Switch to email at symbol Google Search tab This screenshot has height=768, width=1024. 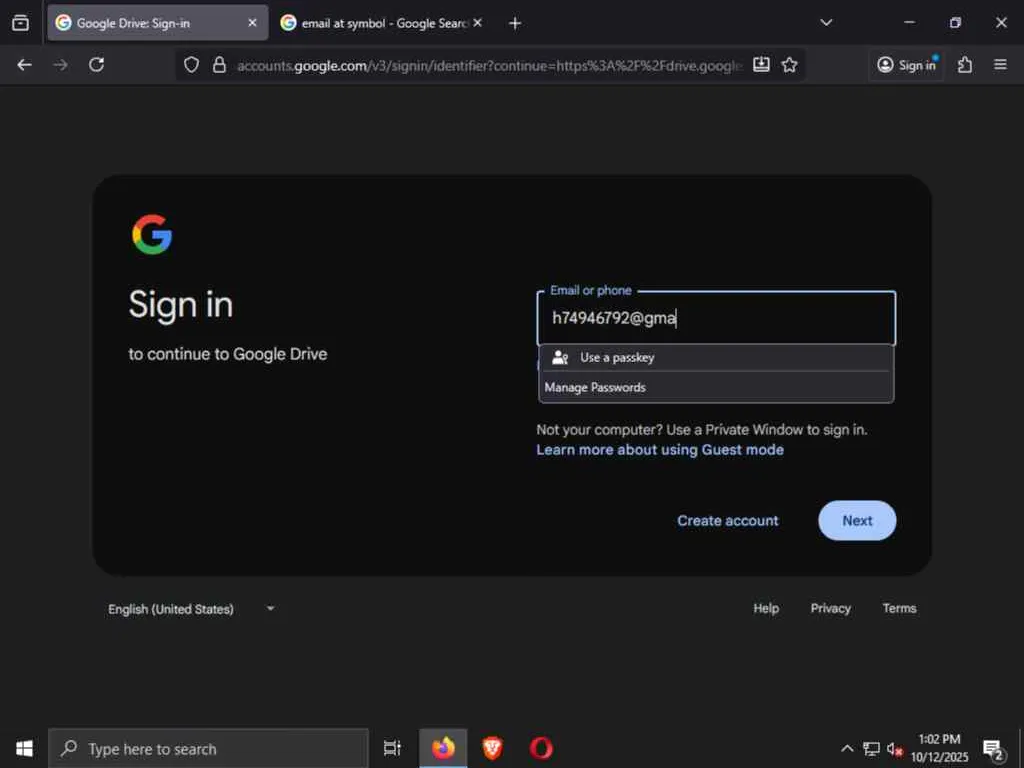tap(382, 23)
